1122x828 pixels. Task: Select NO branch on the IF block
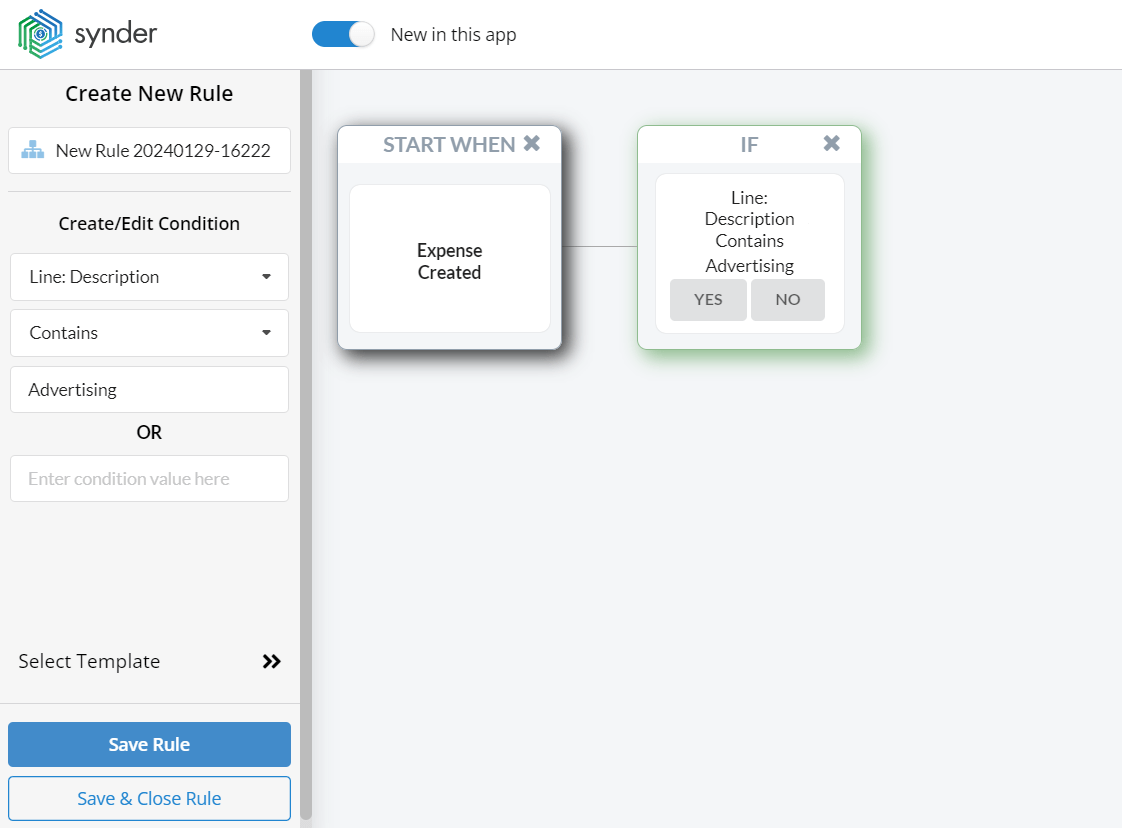click(788, 299)
